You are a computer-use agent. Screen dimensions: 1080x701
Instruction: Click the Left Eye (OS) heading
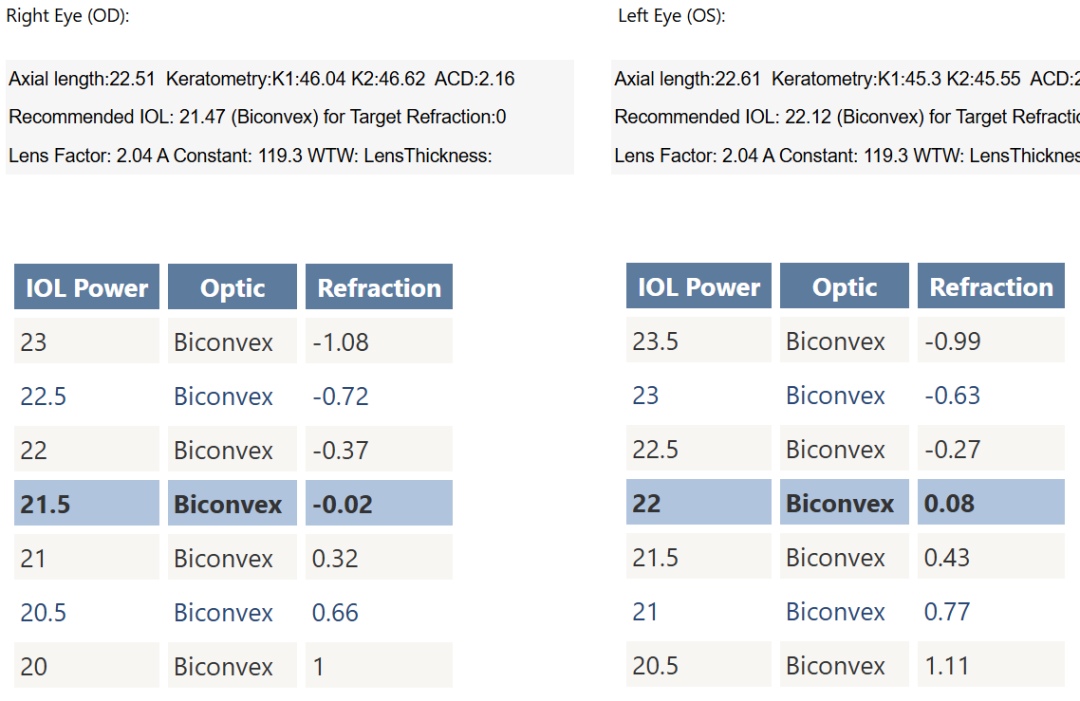point(671,16)
